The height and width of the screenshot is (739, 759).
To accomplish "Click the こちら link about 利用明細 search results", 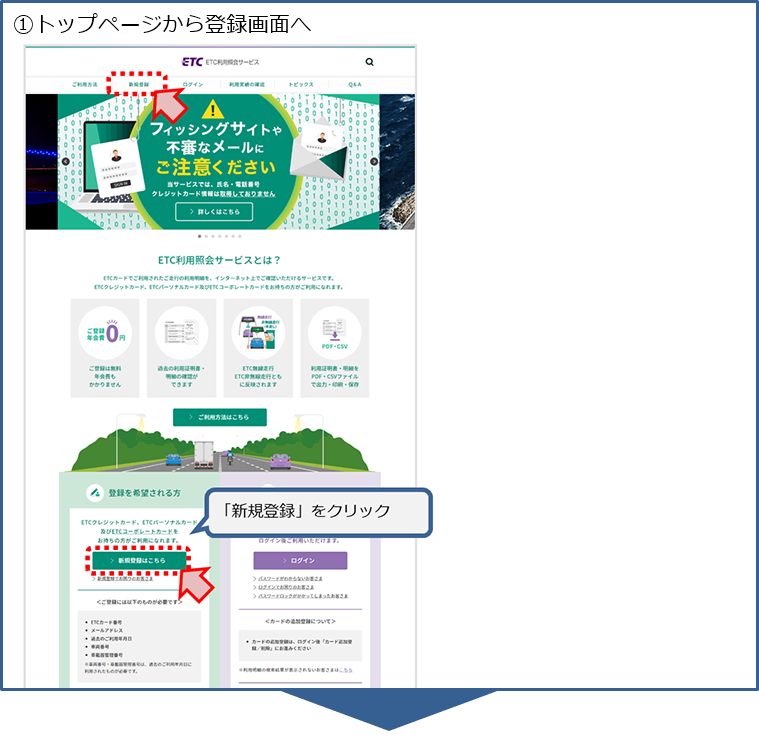I will tap(346, 670).
